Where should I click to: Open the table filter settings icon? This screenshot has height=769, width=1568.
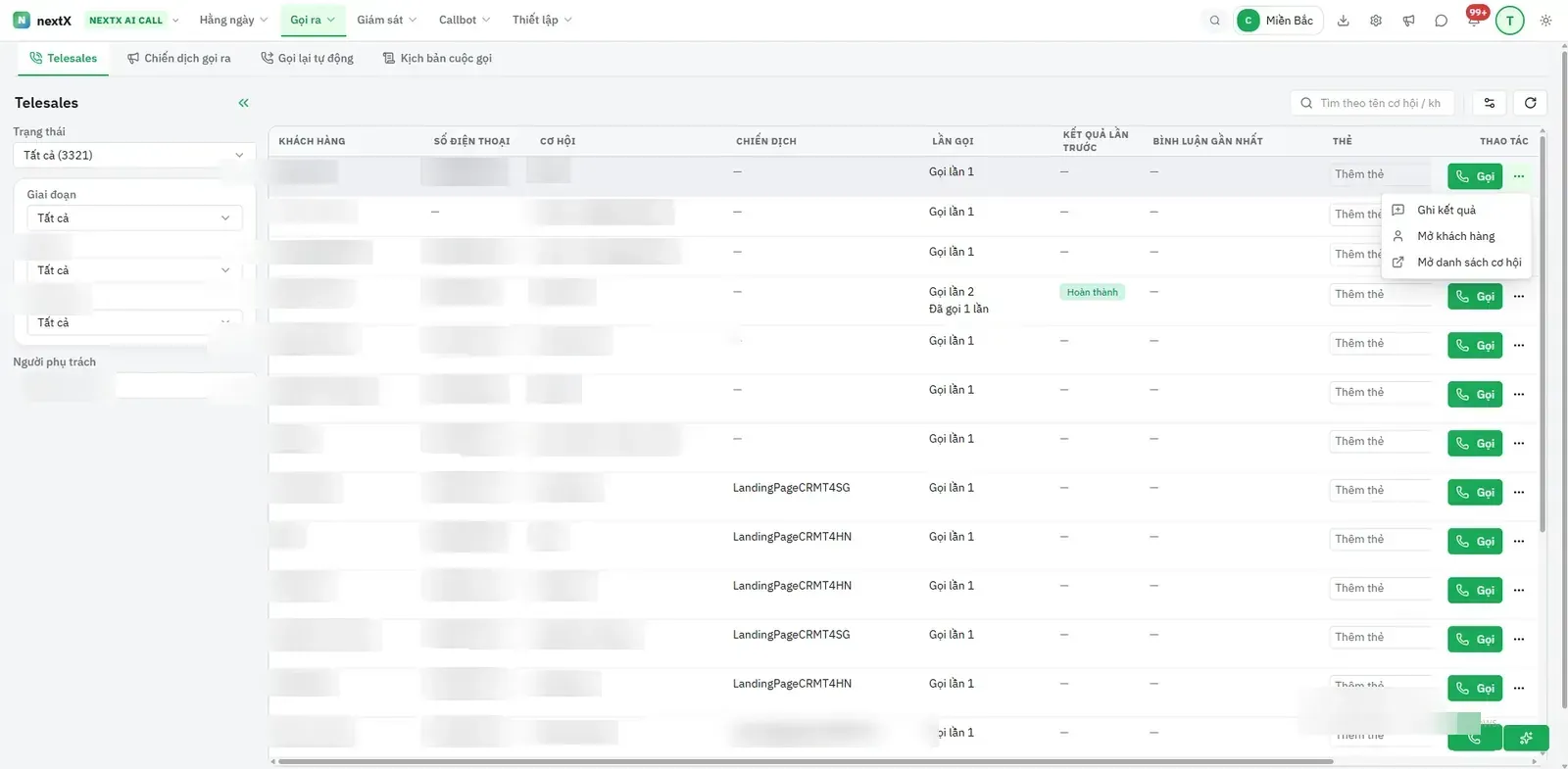tap(1490, 103)
